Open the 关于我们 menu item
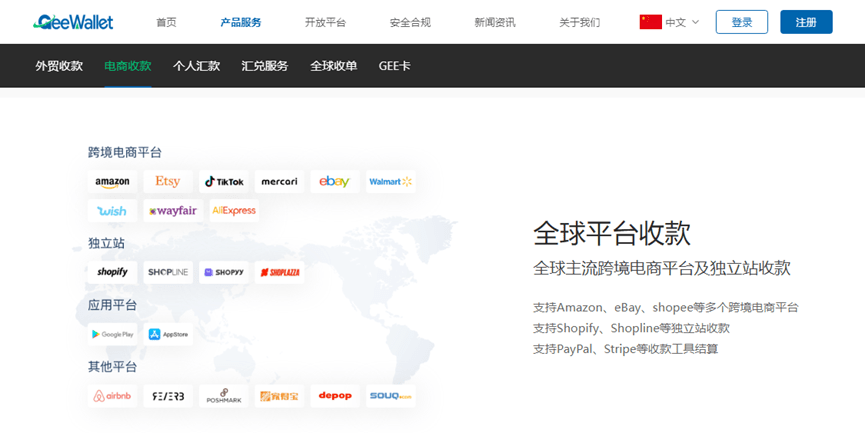This screenshot has height=433, width=865. (x=579, y=23)
